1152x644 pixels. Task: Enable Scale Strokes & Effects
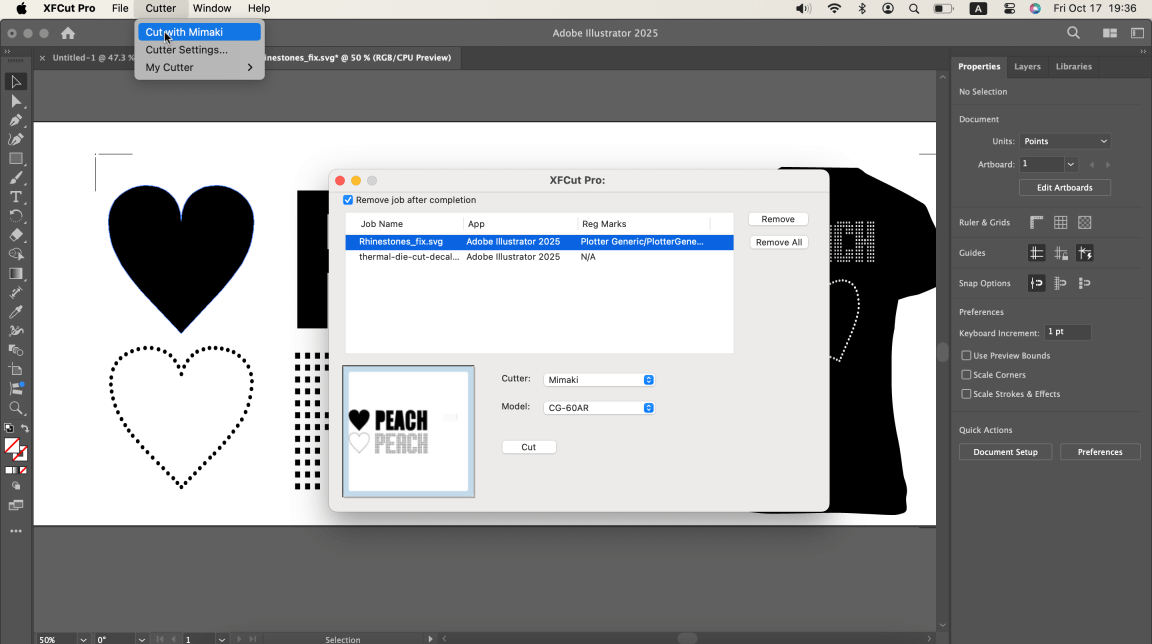(x=966, y=394)
